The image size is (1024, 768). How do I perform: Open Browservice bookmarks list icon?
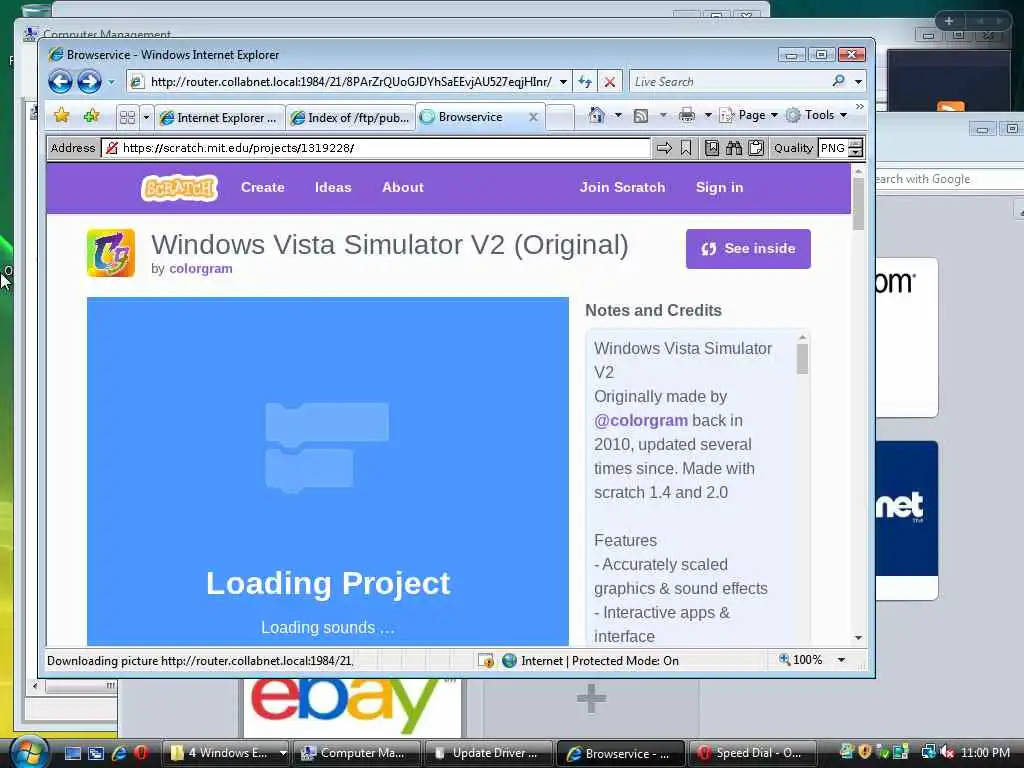tap(712, 148)
